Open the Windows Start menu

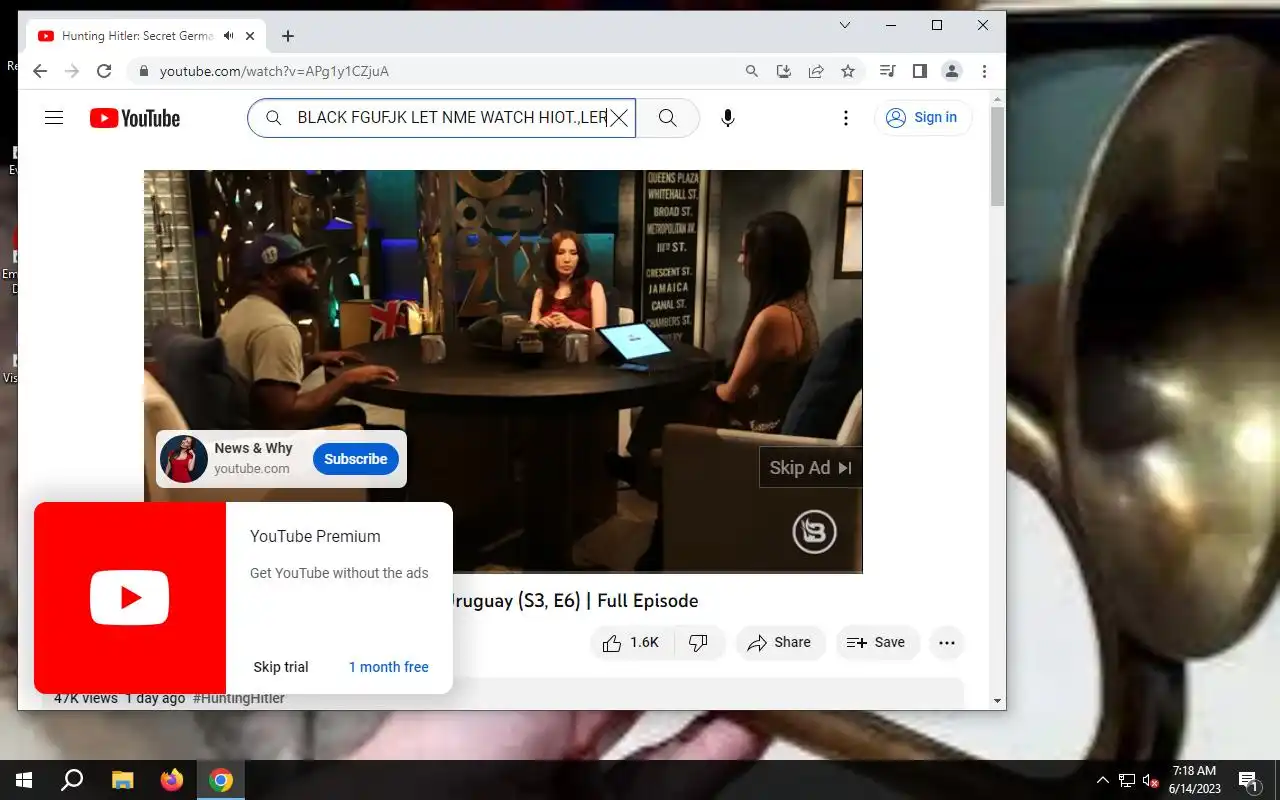point(24,780)
